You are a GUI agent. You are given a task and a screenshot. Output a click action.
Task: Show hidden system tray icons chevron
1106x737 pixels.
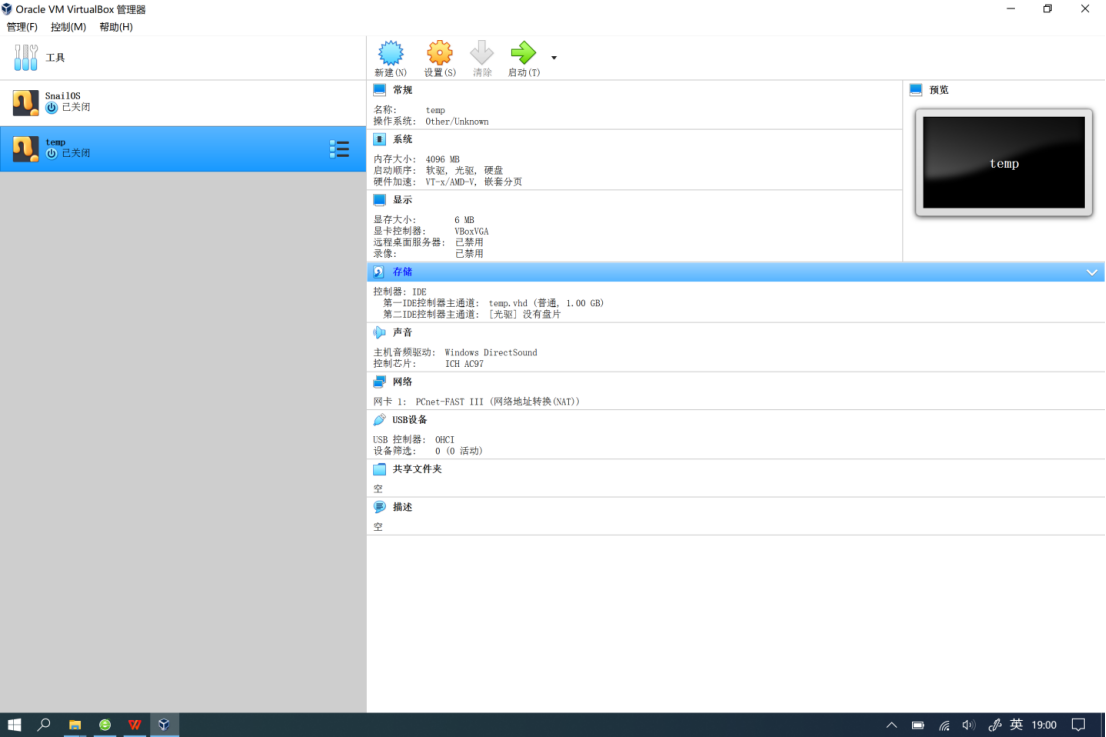click(x=892, y=725)
